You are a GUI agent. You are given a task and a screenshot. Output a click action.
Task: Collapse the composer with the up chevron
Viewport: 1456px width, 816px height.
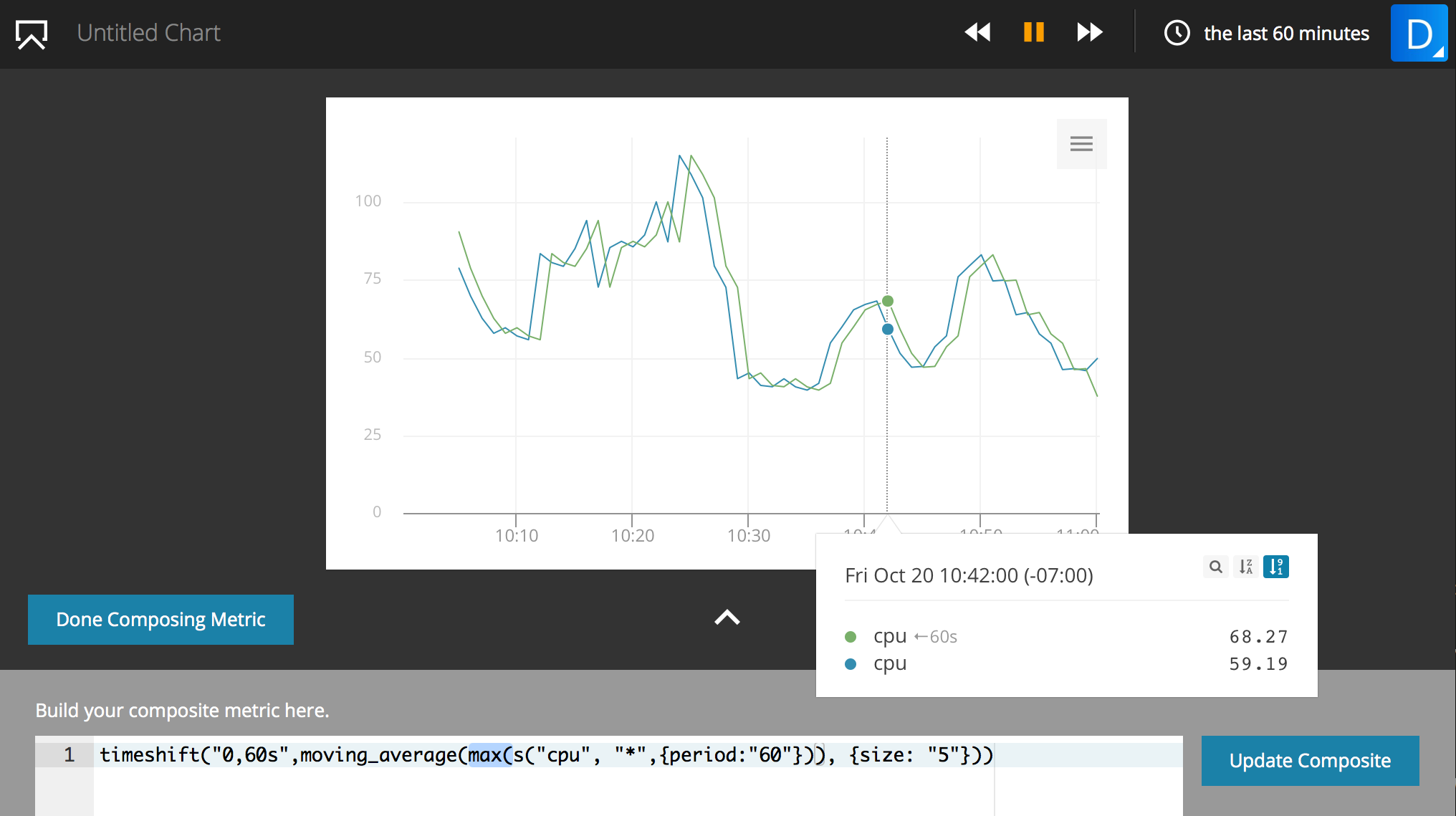(727, 618)
